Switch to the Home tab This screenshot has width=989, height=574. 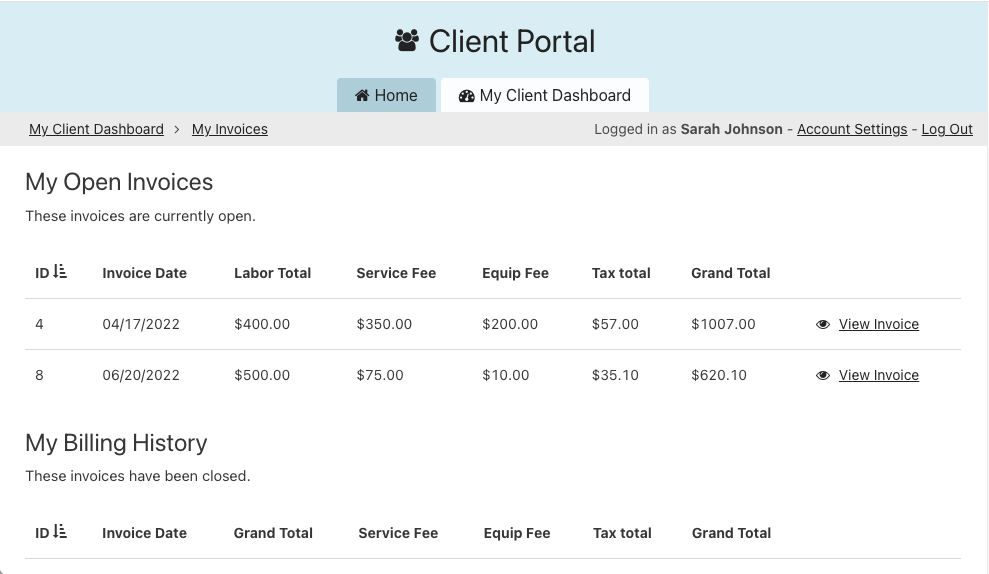point(386,96)
